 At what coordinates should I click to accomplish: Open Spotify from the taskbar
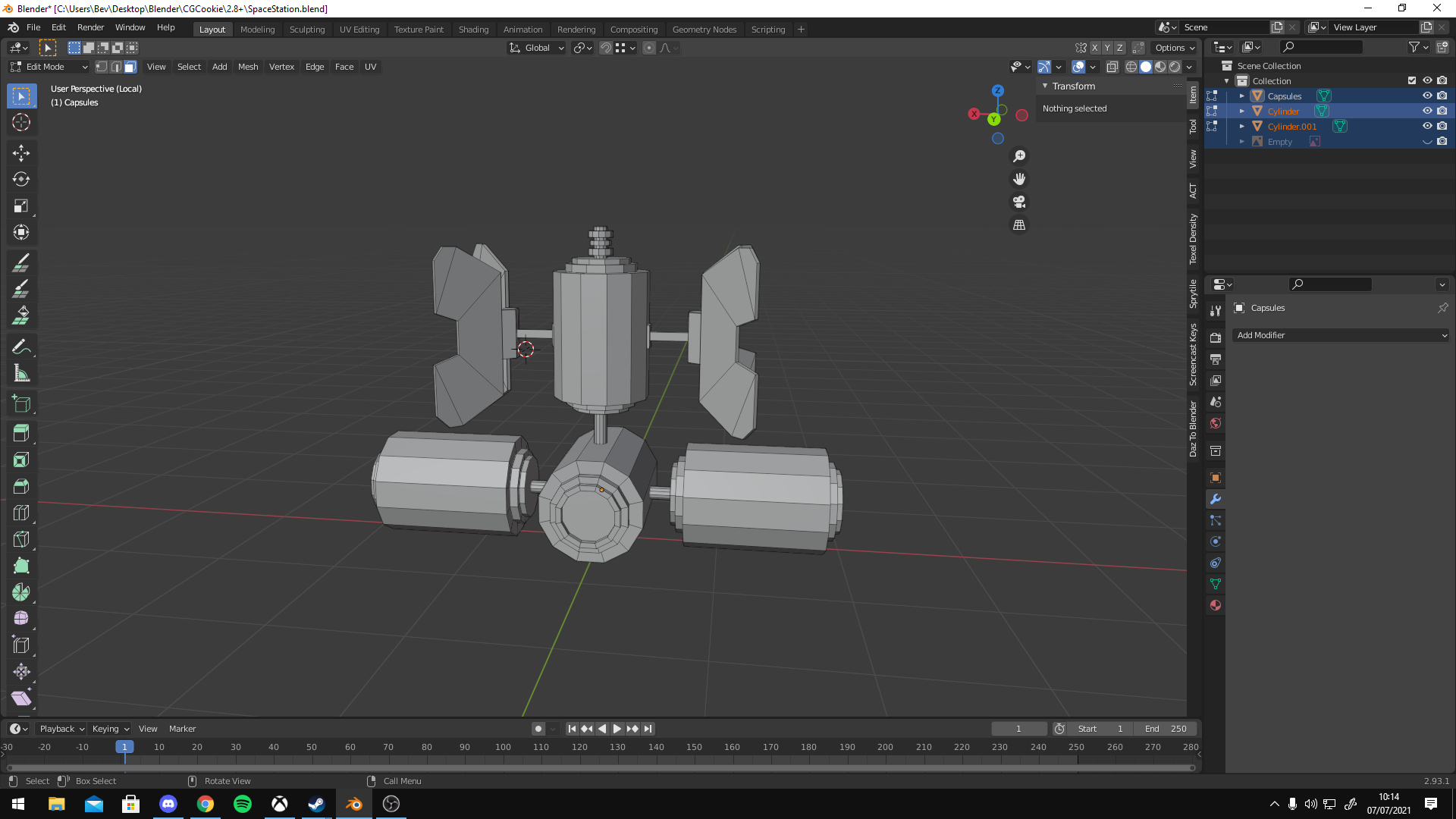pos(243,804)
